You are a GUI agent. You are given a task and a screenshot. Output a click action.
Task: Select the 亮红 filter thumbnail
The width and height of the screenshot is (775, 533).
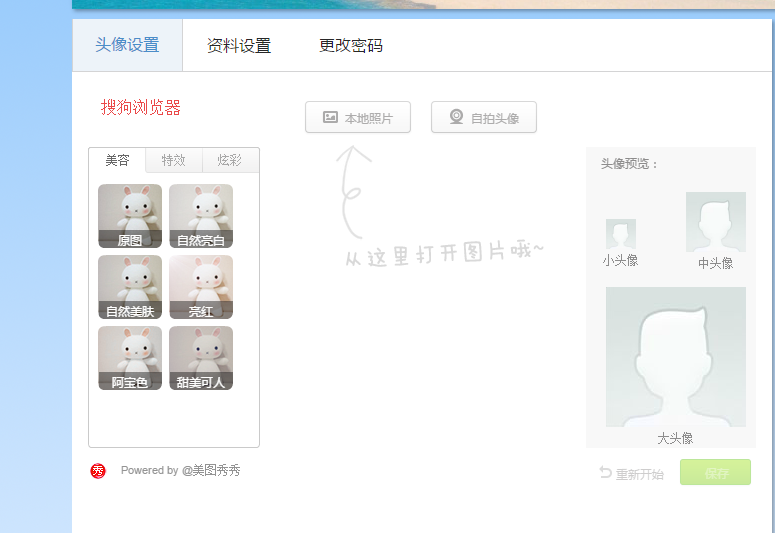pyautogui.click(x=201, y=287)
